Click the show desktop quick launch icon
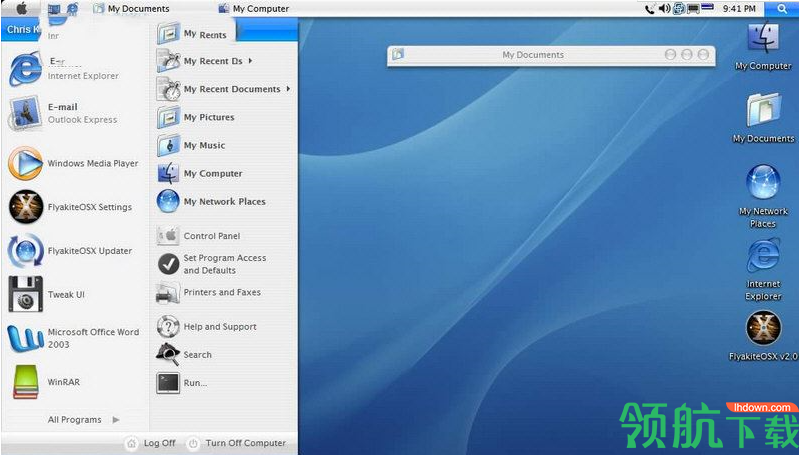 54,9
